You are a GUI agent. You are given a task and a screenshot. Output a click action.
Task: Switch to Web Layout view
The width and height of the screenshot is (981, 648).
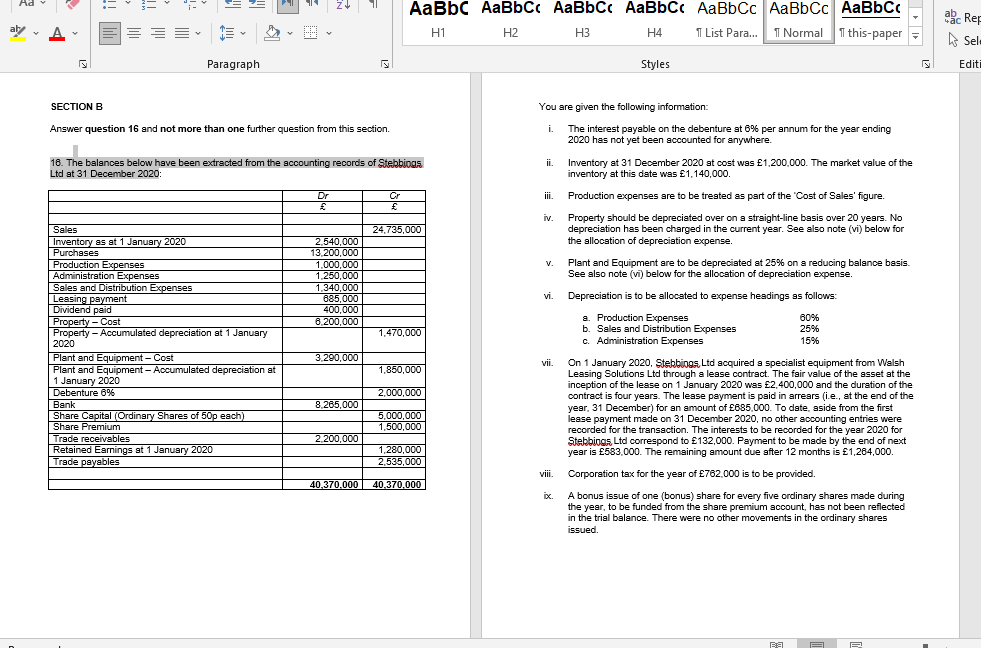coord(856,644)
